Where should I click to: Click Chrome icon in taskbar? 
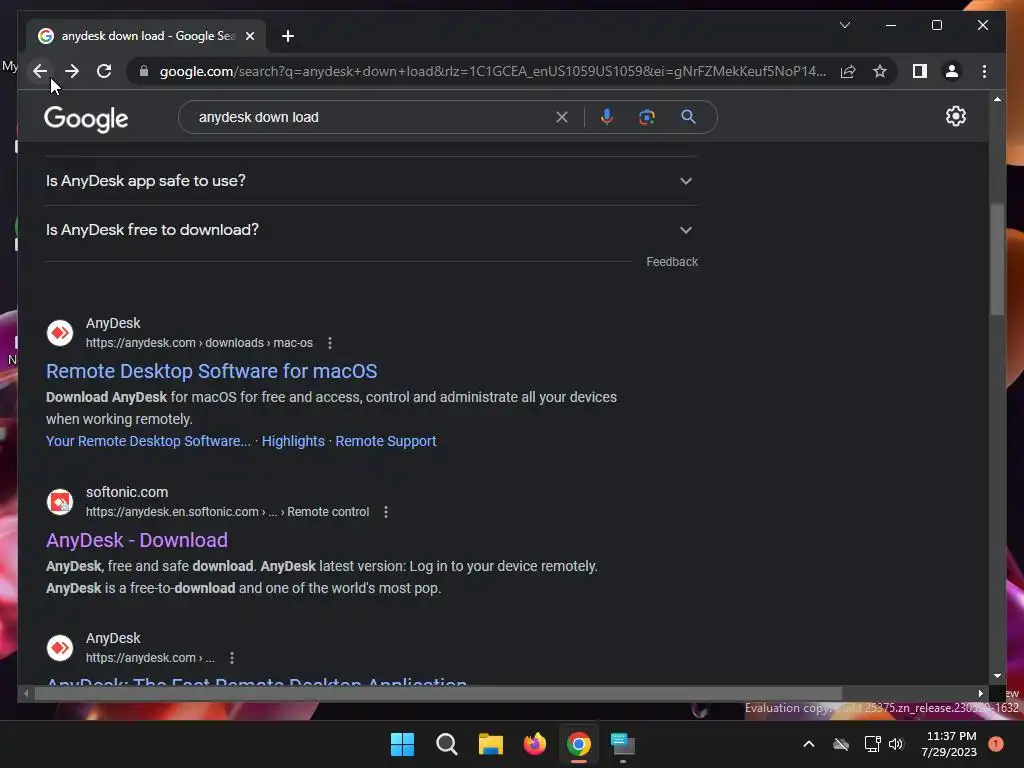tap(579, 744)
